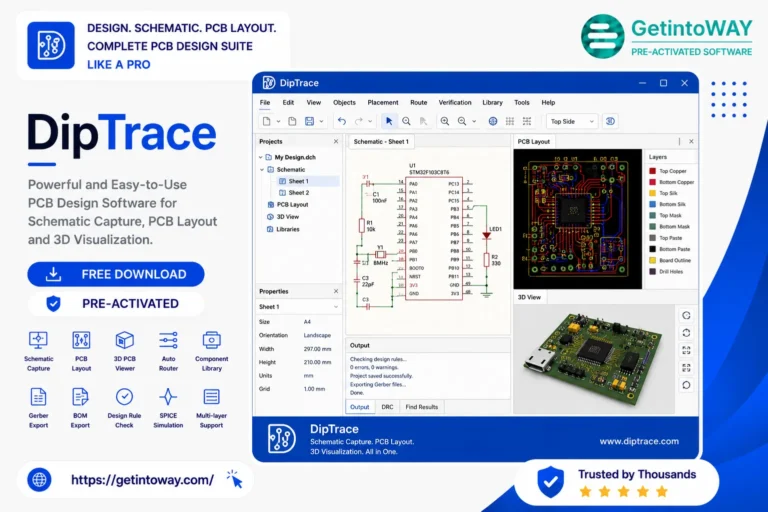Open the Library menu
Image resolution: width=768 pixels, height=512 pixels.
coord(492,102)
